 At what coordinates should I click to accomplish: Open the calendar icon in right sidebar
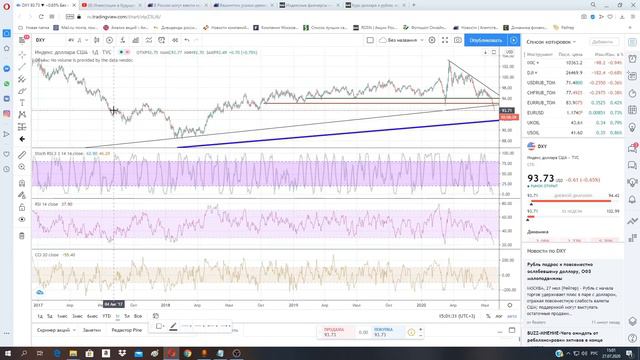(632, 109)
